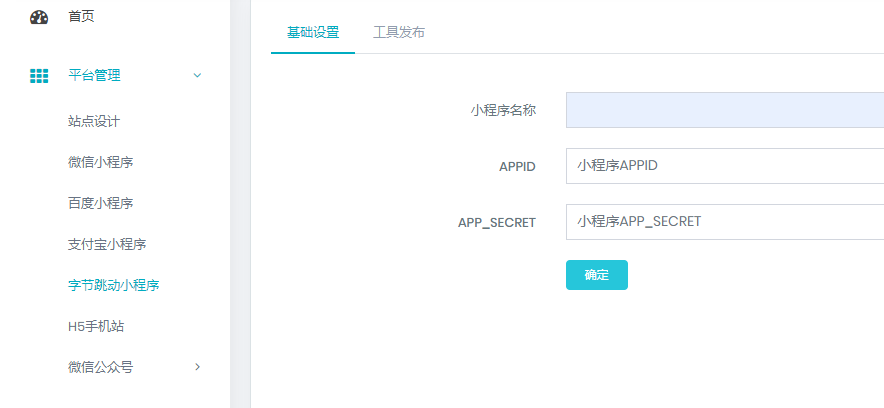Open the 首页 menu item
This screenshot has width=884, height=408.
[x=81, y=17]
